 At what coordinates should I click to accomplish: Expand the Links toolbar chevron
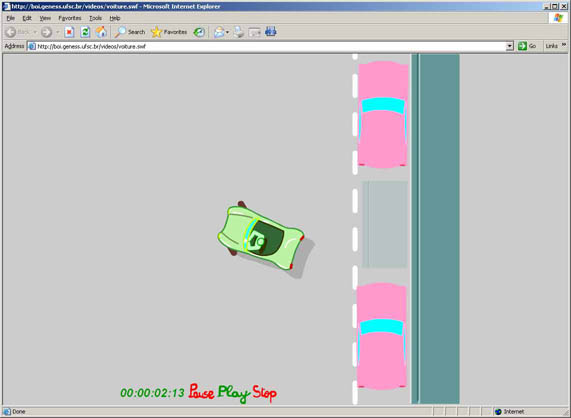click(x=564, y=45)
